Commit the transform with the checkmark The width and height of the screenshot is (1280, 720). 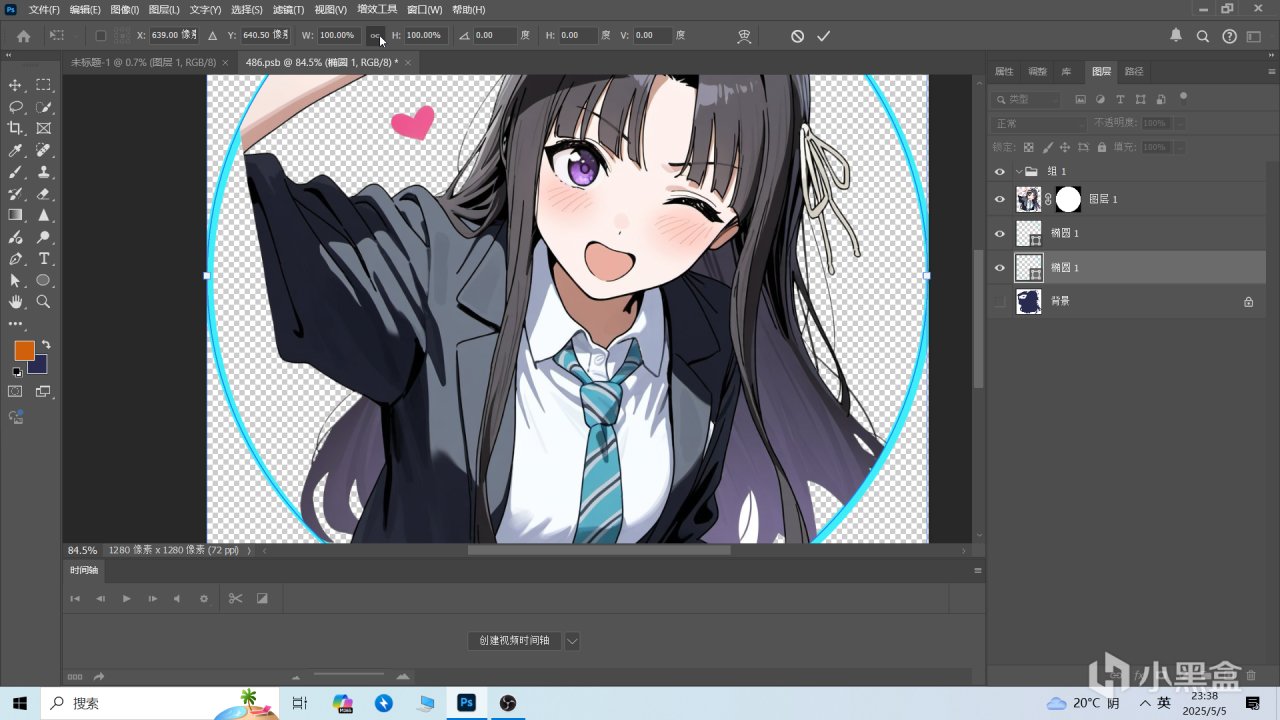[823, 36]
